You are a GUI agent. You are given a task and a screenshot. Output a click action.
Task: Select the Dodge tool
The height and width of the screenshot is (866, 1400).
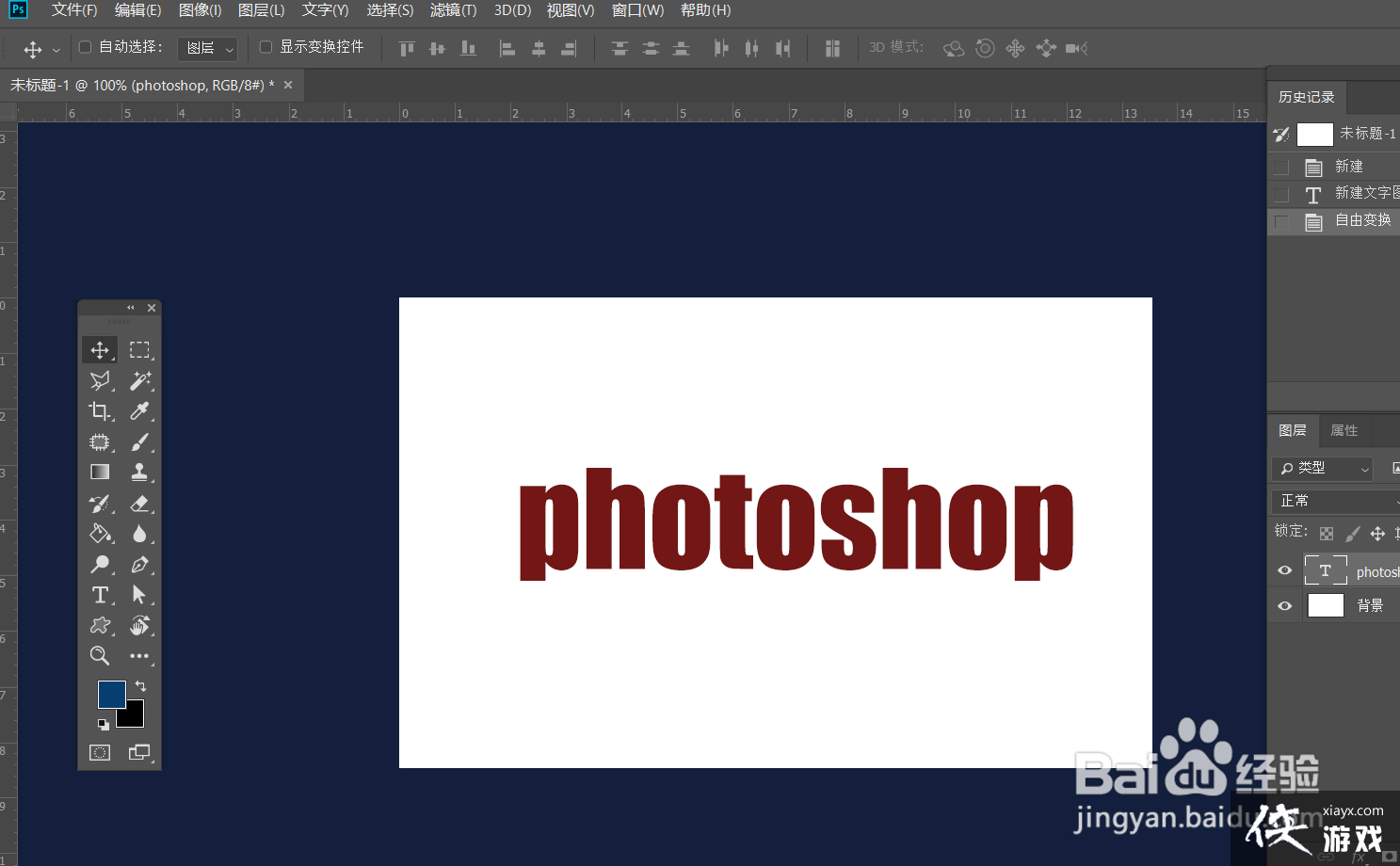coord(100,564)
